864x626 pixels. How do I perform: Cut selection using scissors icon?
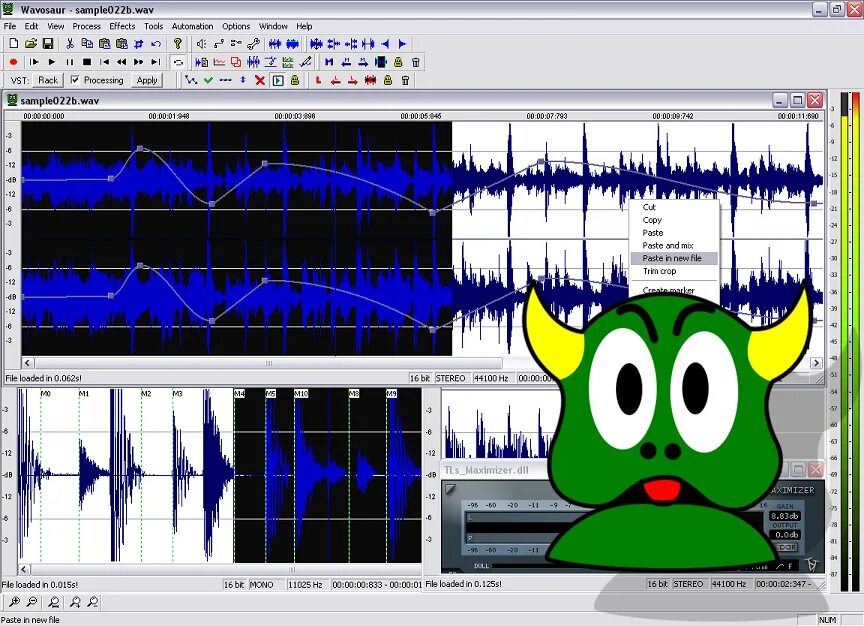[x=70, y=44]
